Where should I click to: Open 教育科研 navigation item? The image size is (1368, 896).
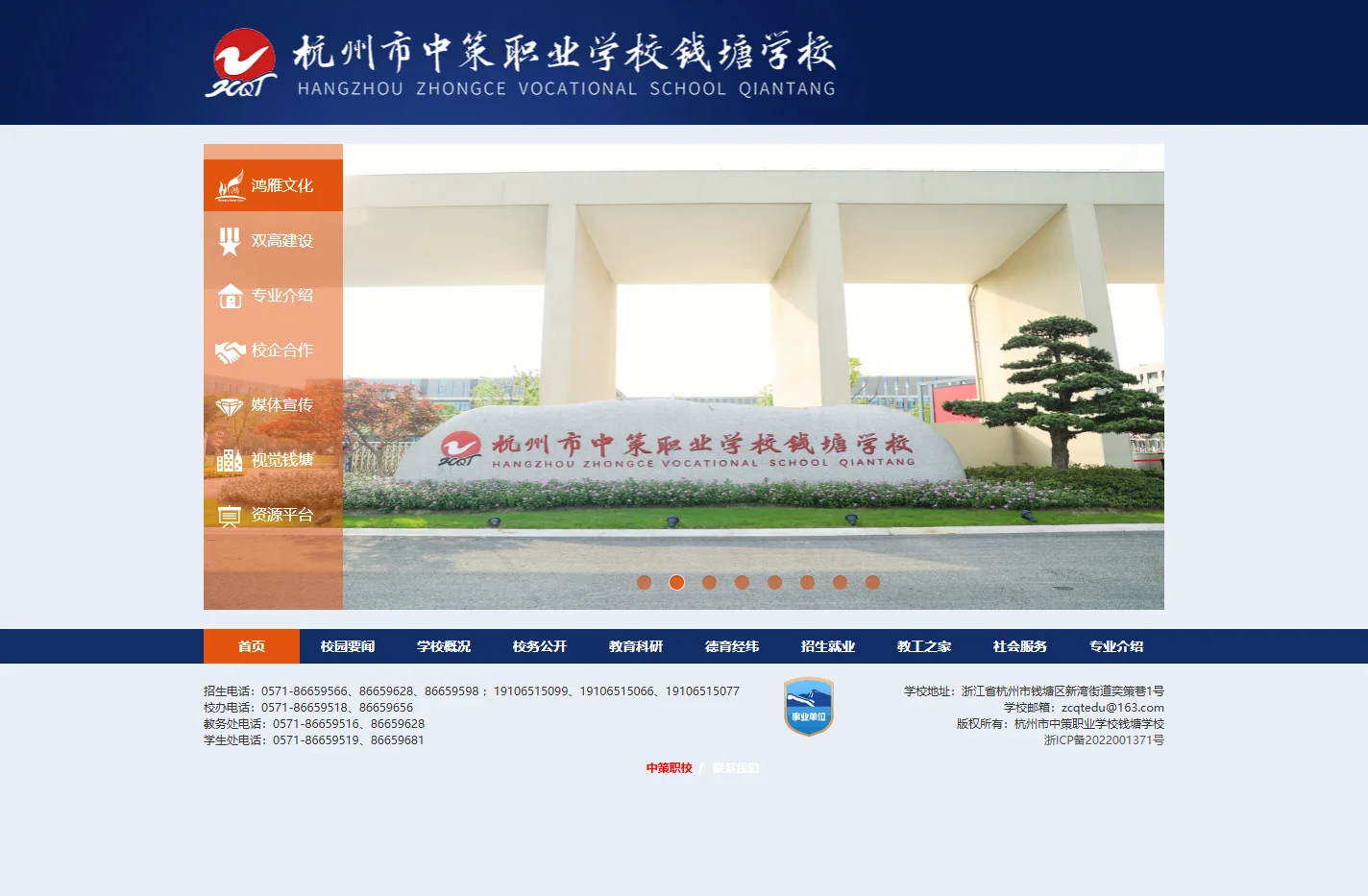point(636,646)
